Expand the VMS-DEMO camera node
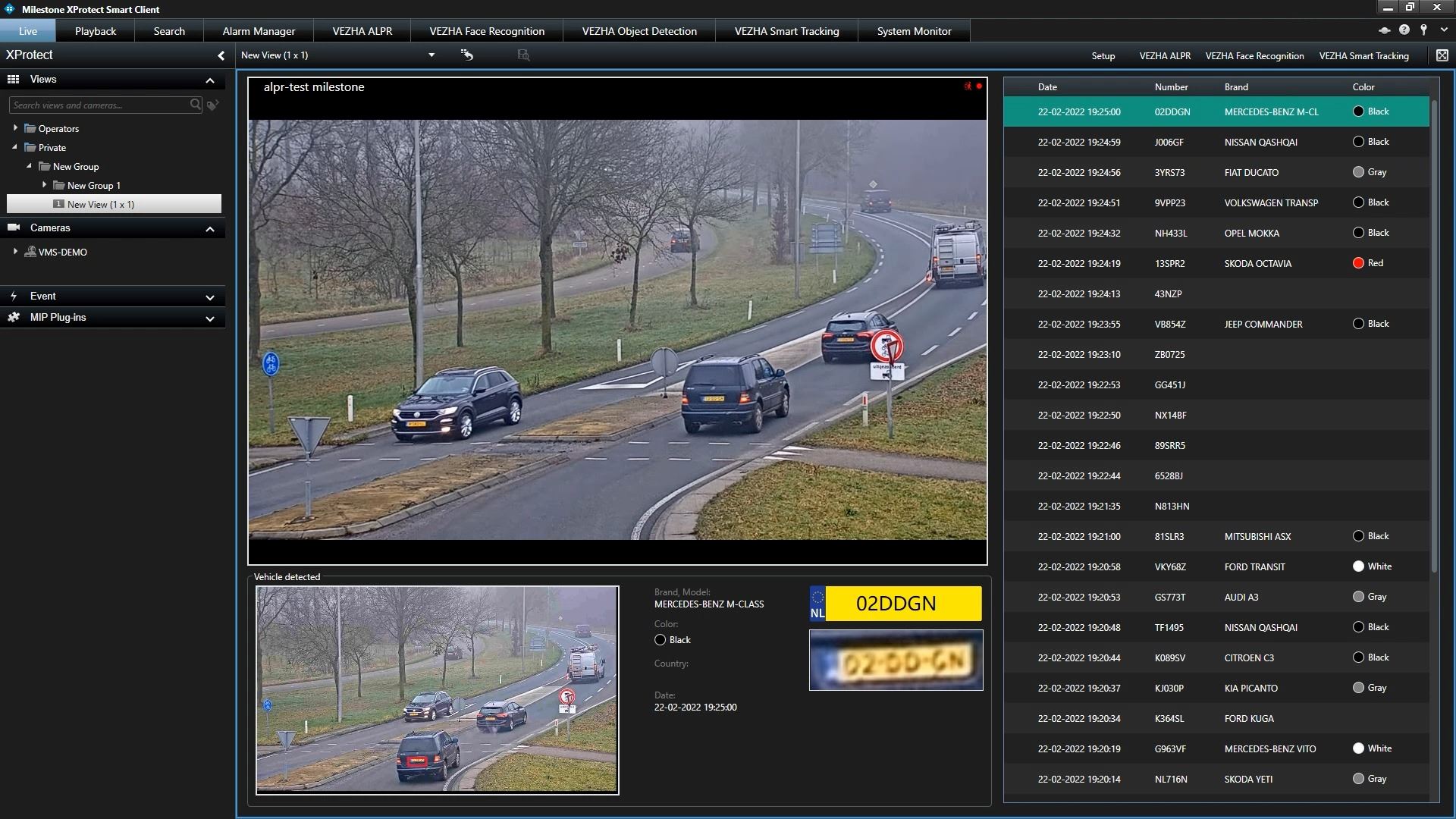The image size is (1456, 819). tap(15, 251)
